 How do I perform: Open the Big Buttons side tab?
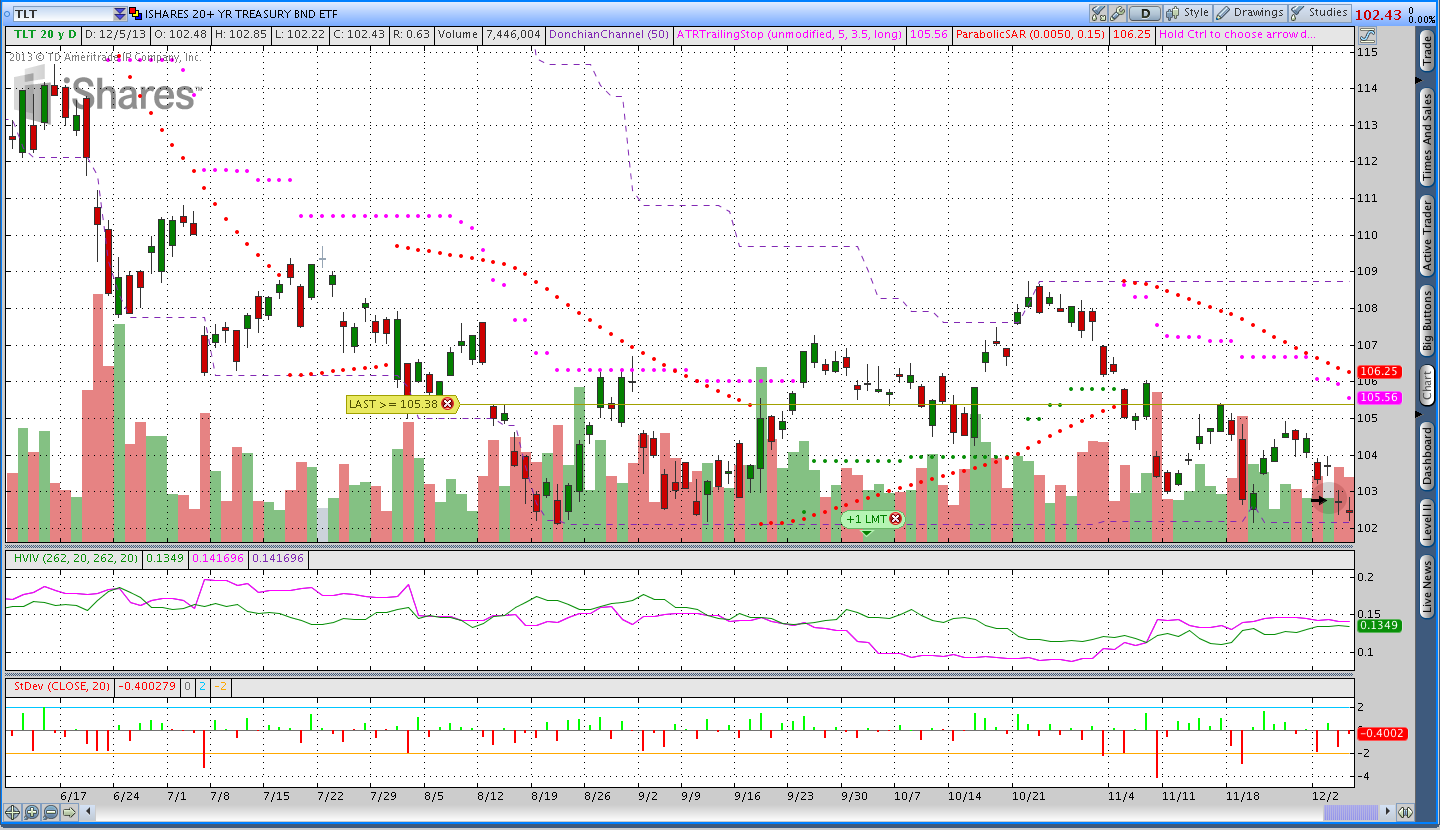click(1427, 321)
